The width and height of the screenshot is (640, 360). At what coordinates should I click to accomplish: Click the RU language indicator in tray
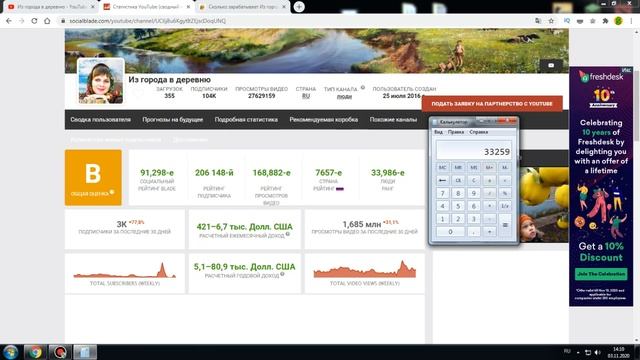567,351
